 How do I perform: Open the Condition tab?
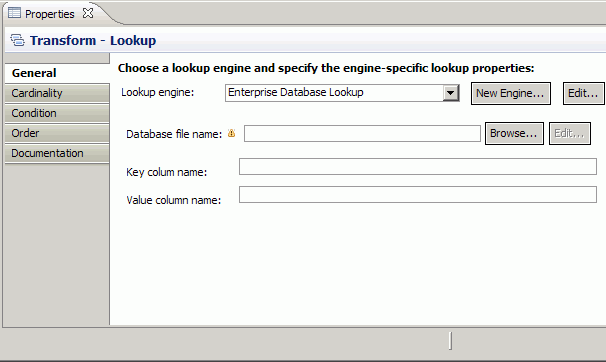click(x=57, y=113)
